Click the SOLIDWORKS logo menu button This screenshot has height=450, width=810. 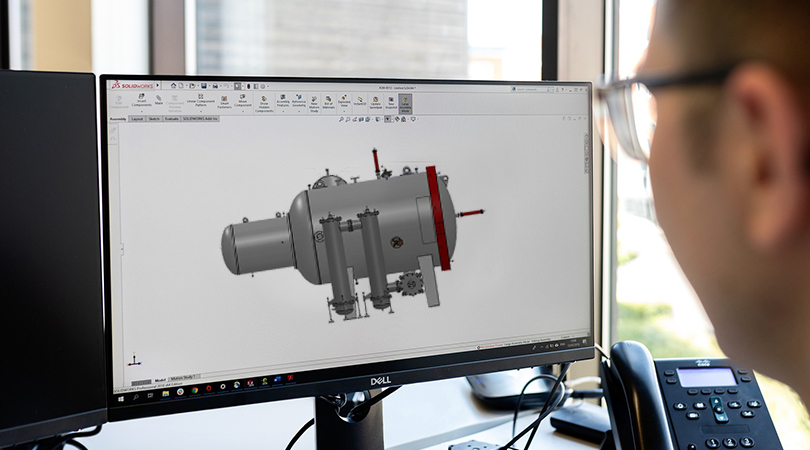tap(129, 85)
